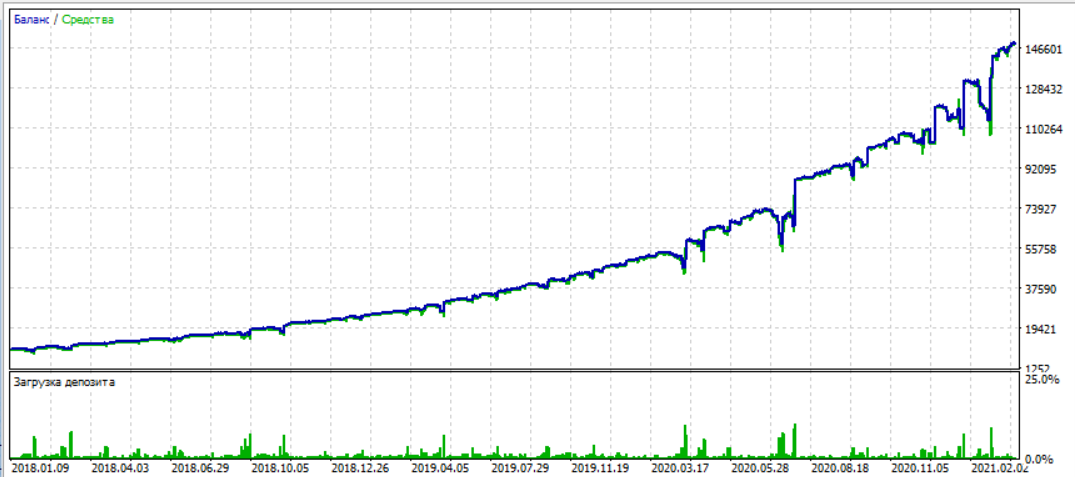Click the 2018.10.05 date label
The height and width of the screenshot is (477, 1075).
pyautogui.click(x=280, y=469)
